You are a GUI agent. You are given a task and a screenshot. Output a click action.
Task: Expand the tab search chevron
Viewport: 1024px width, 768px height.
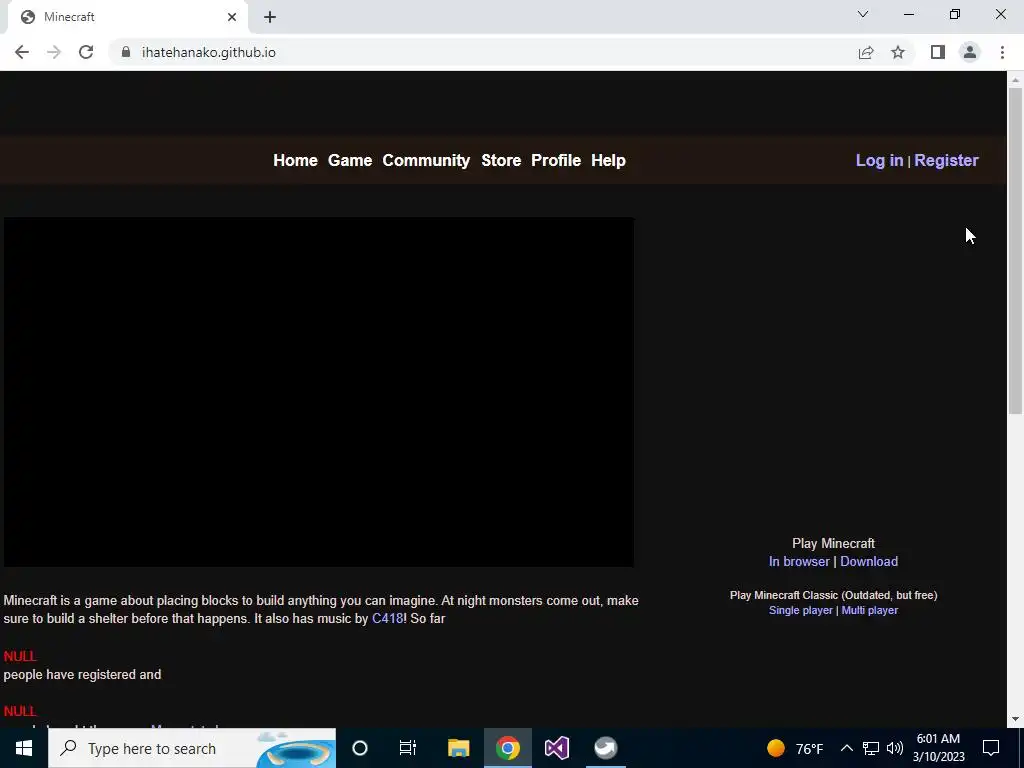(x=863, y=14)
